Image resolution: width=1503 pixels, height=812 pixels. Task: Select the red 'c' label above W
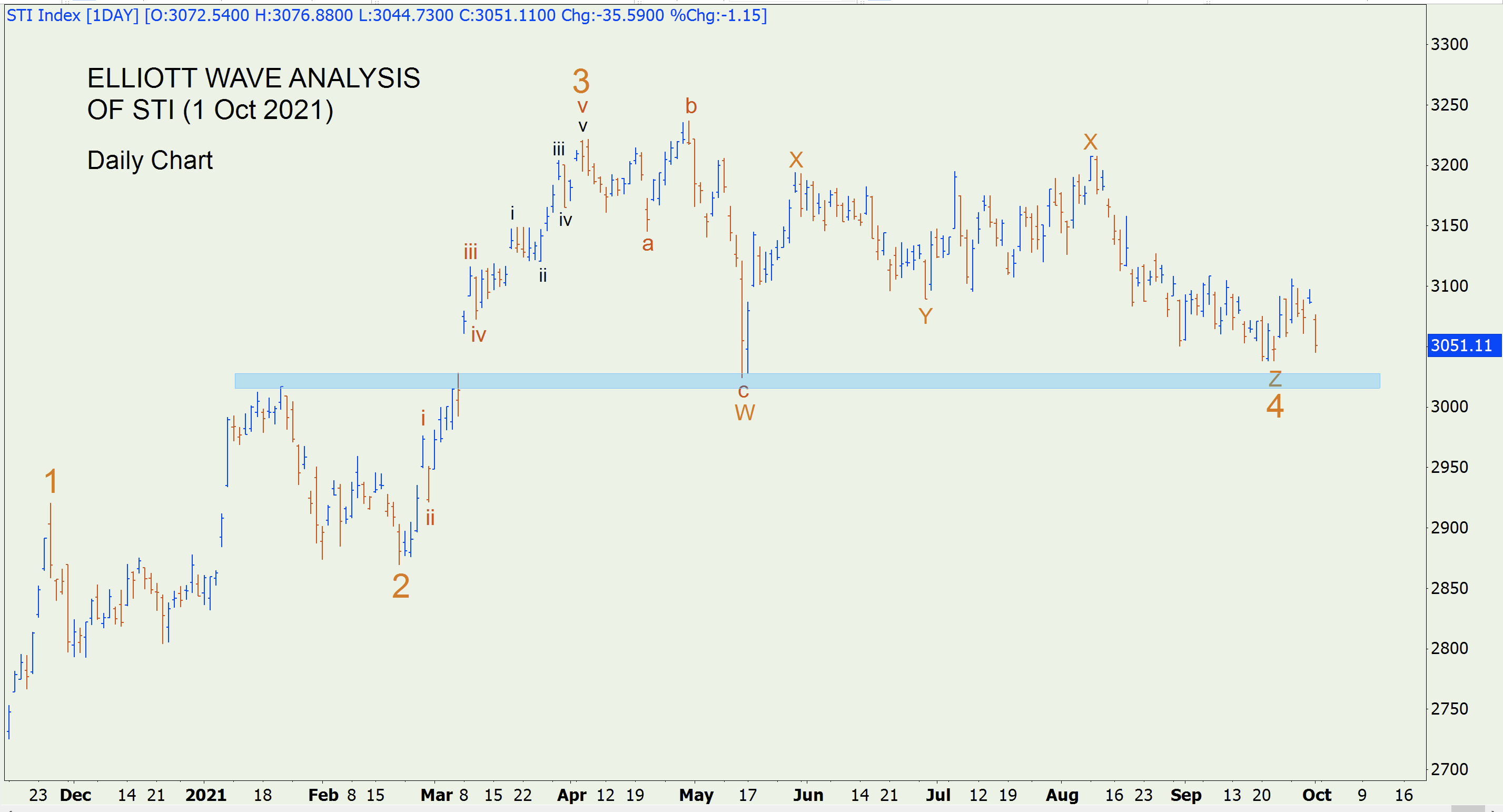coord(743,391)
